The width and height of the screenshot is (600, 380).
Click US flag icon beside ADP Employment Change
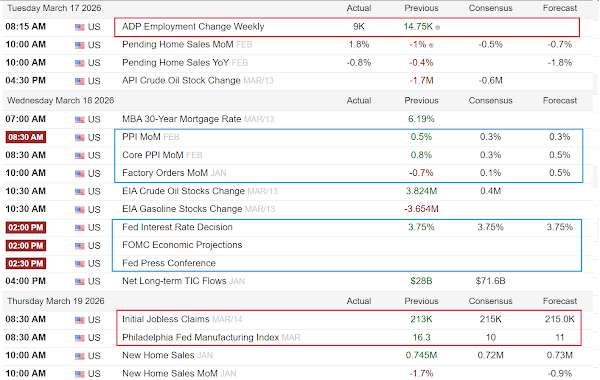click(80, 27)
